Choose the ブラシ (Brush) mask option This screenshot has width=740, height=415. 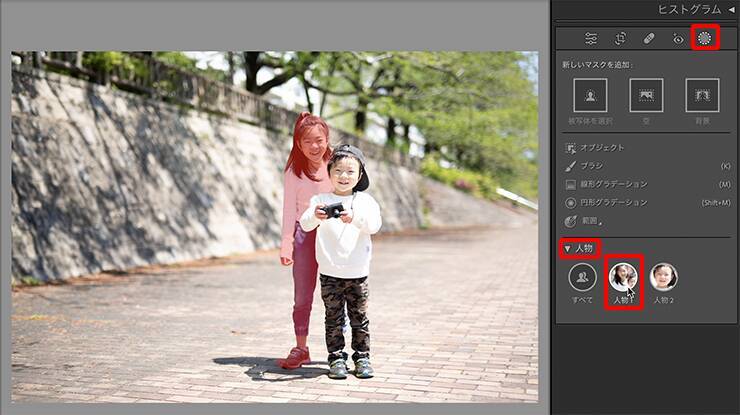pyautogui.click(x=595, y=166)
